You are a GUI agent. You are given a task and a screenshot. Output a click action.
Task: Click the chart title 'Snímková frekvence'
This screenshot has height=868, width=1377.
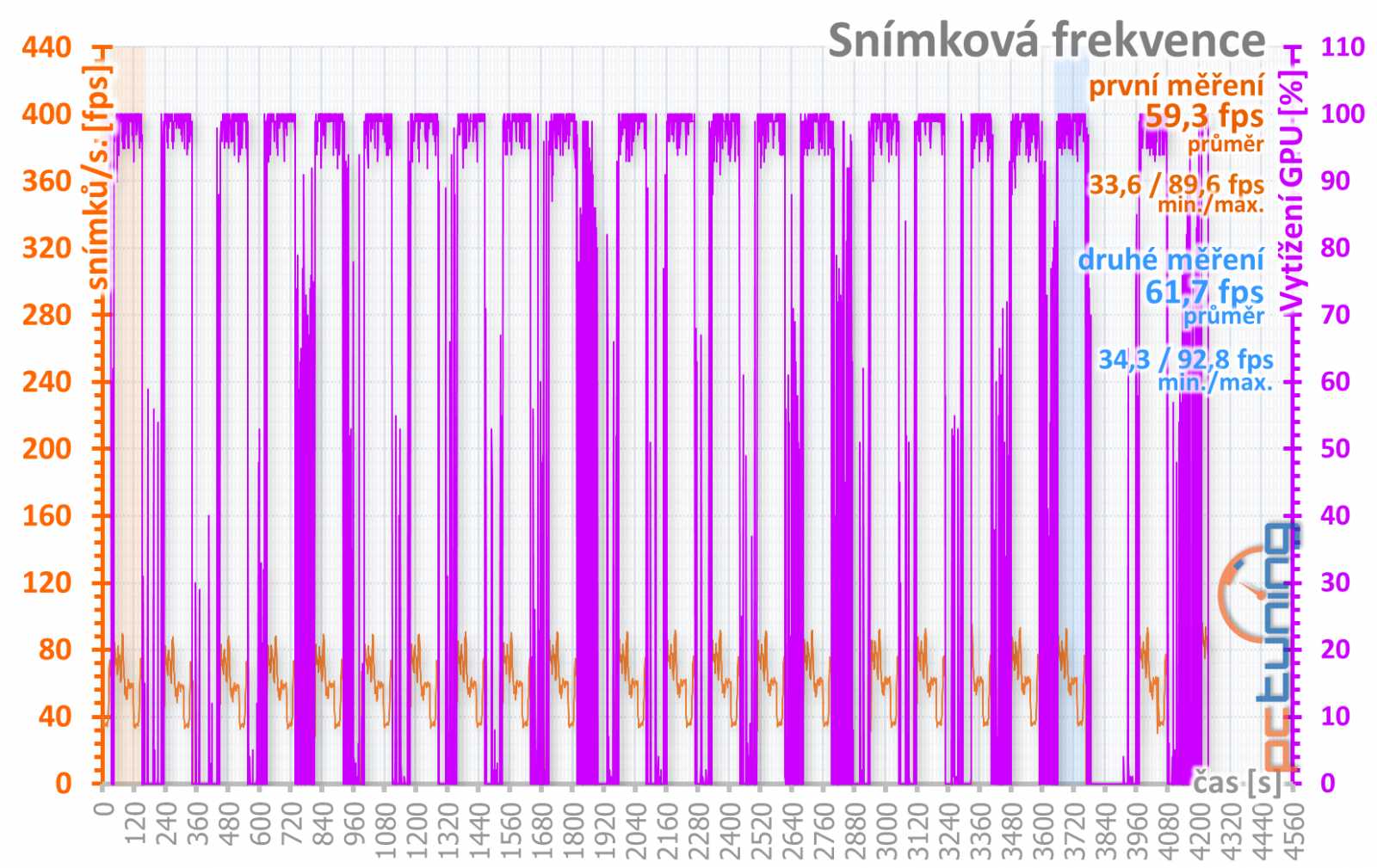[1047, 40]
